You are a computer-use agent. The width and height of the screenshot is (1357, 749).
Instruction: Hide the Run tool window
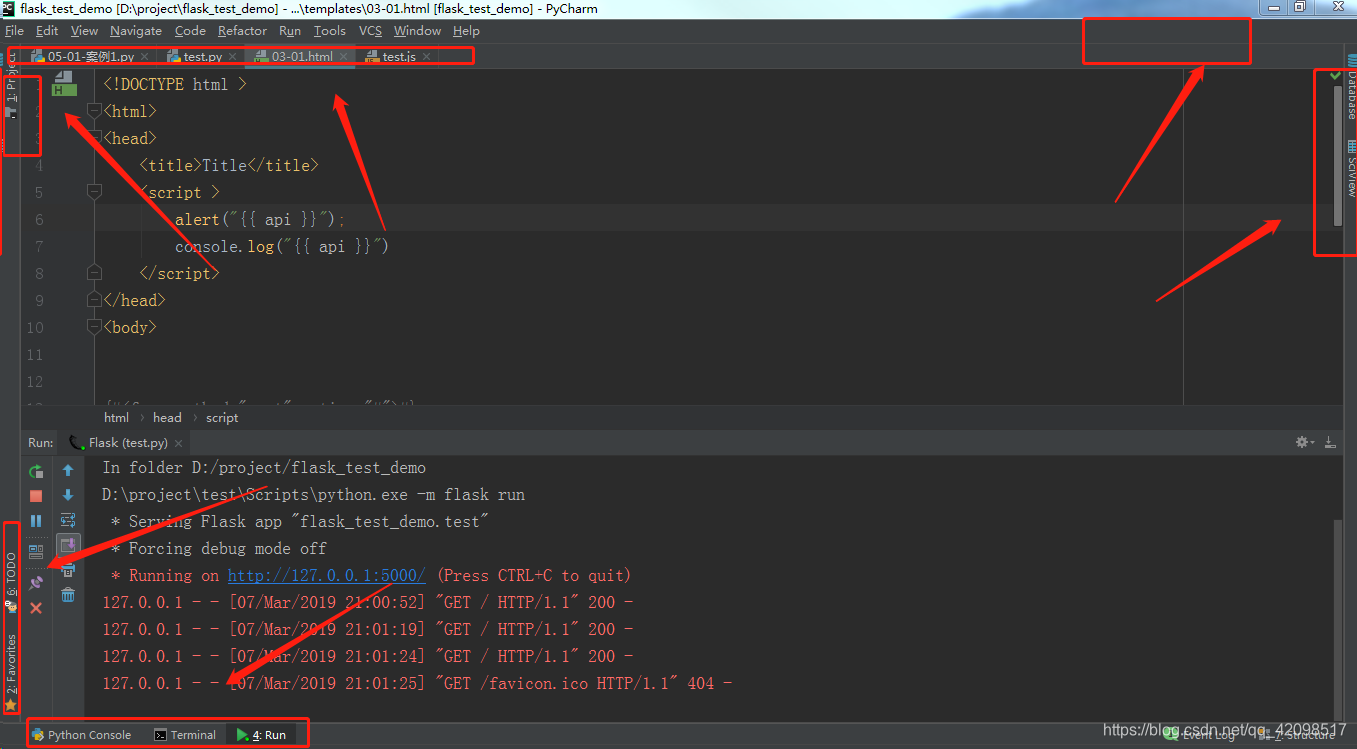tap(1330, 442)
